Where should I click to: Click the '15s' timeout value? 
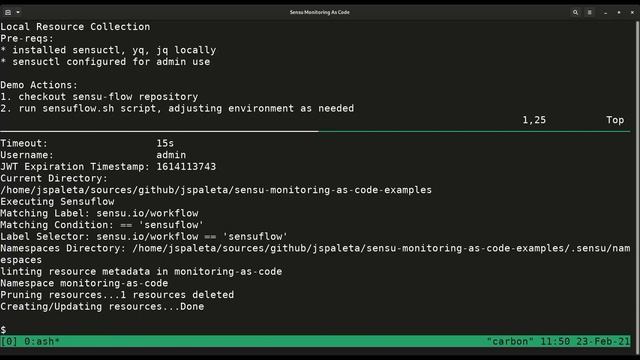[165, 143]
